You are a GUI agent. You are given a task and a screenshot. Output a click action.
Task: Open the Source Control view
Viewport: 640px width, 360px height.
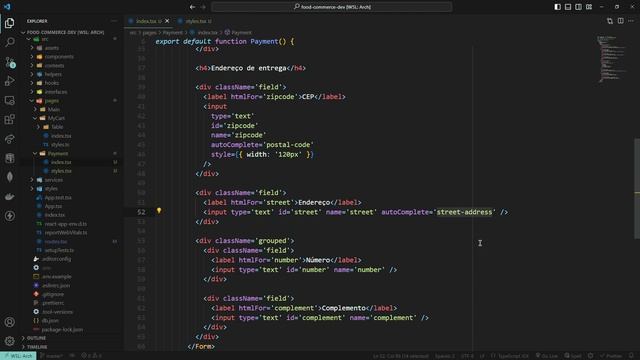coord(9,62)
